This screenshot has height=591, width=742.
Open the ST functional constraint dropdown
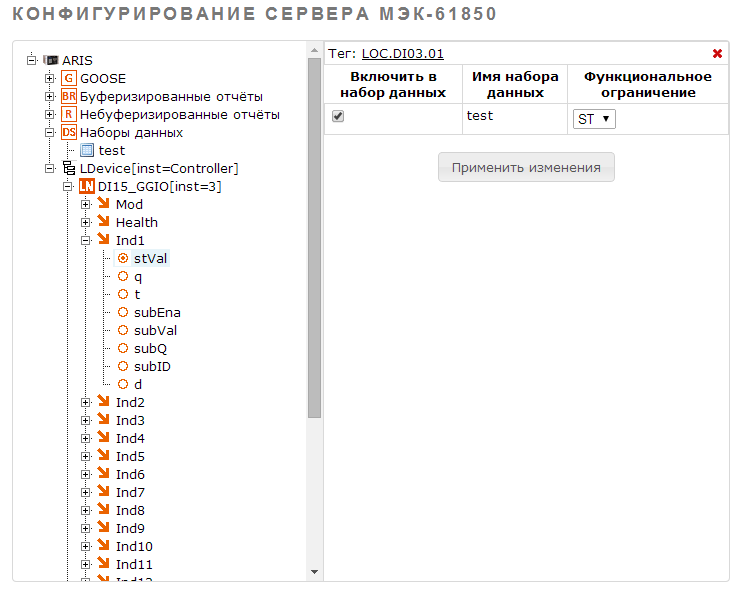coord(594,119)
